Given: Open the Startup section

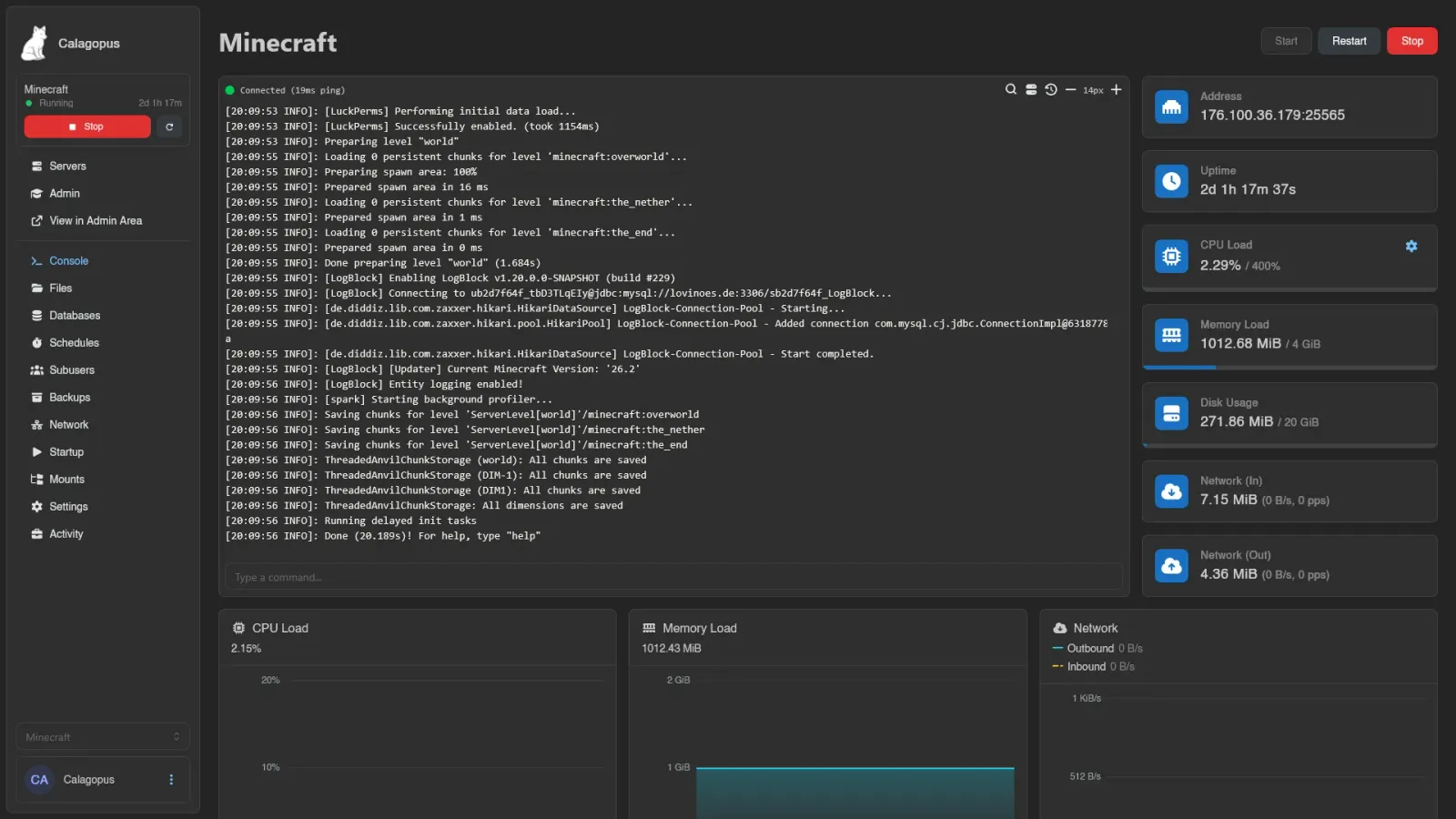Looking at the screenshot, I should 103,452.
